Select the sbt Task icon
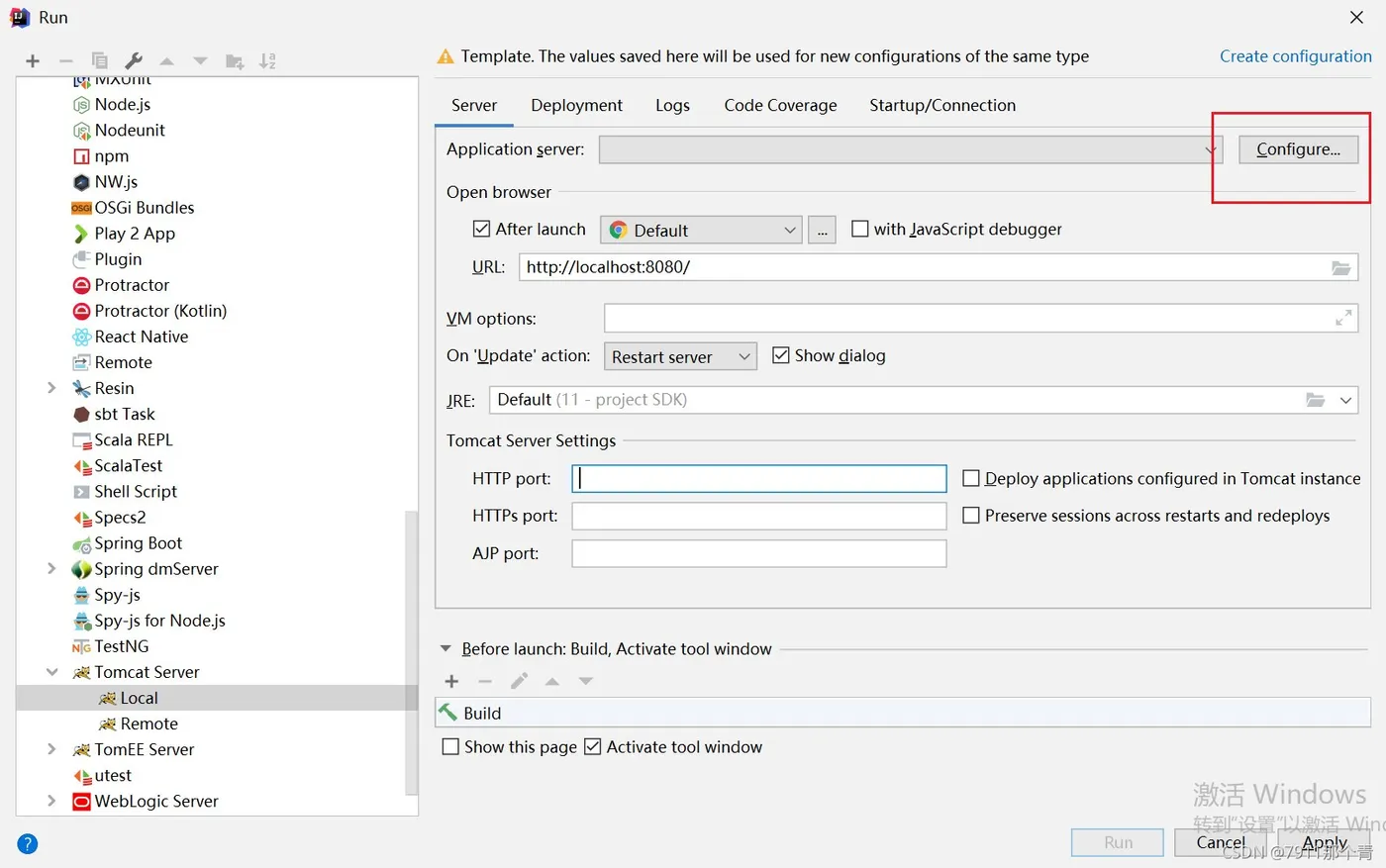This screenshot has height=868, width=1386. 81,414
